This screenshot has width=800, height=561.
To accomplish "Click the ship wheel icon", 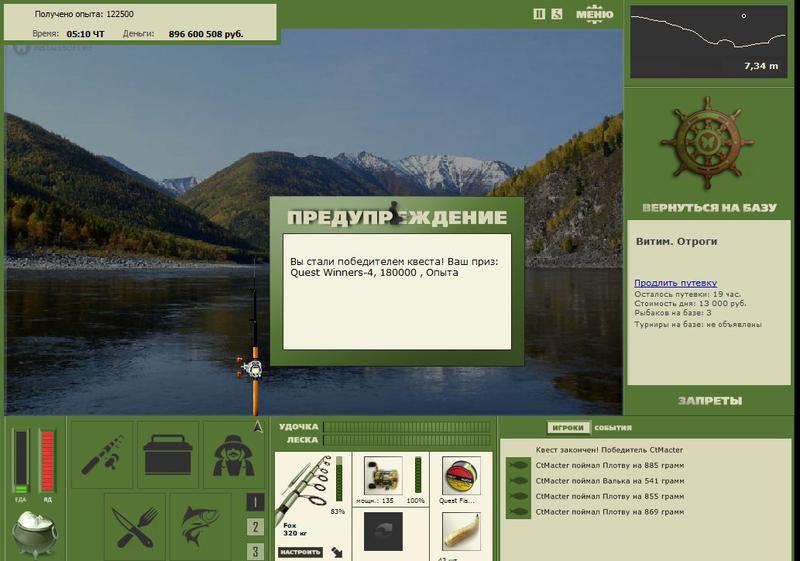I will pyautogui.click(x=708, y=144).
